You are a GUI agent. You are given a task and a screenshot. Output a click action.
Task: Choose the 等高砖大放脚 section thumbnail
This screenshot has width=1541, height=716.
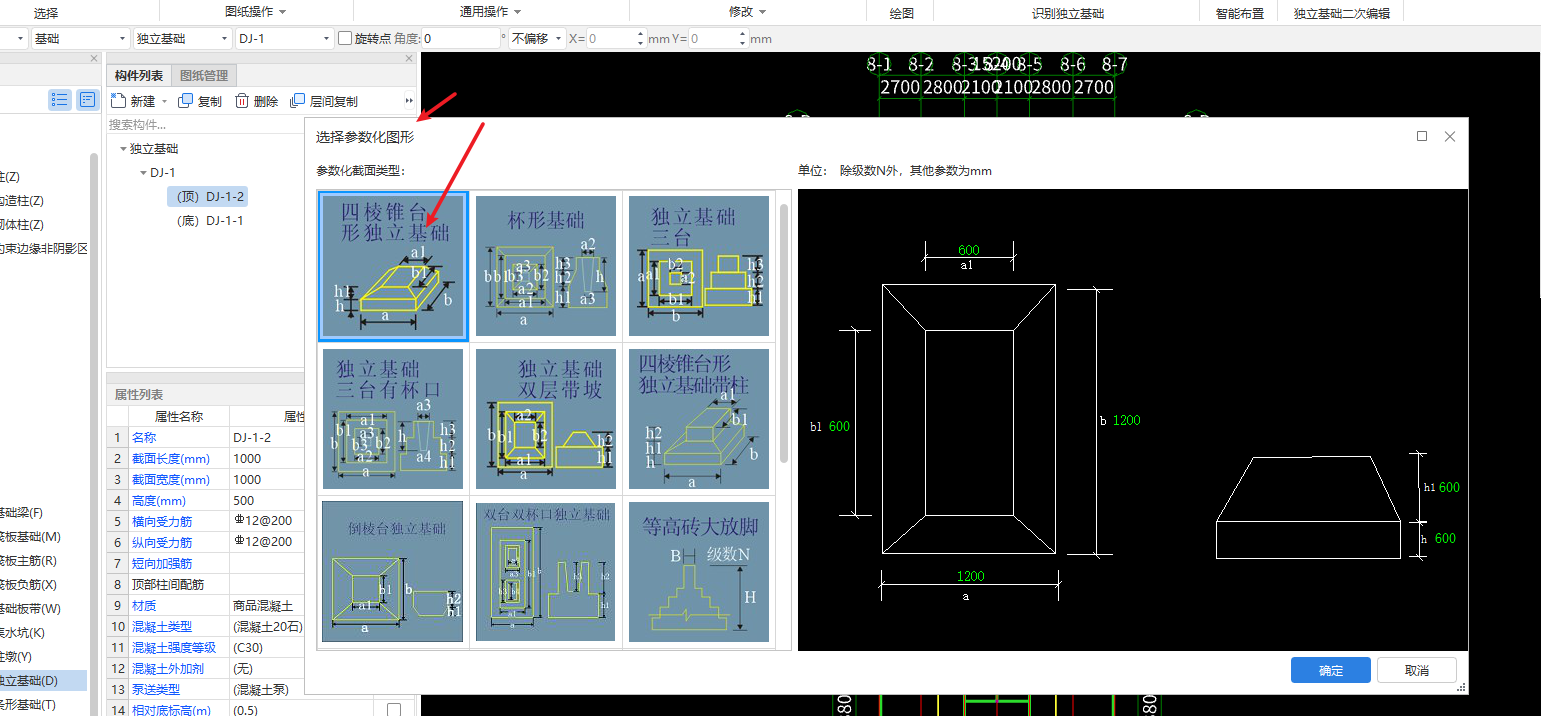click(699, 572)
